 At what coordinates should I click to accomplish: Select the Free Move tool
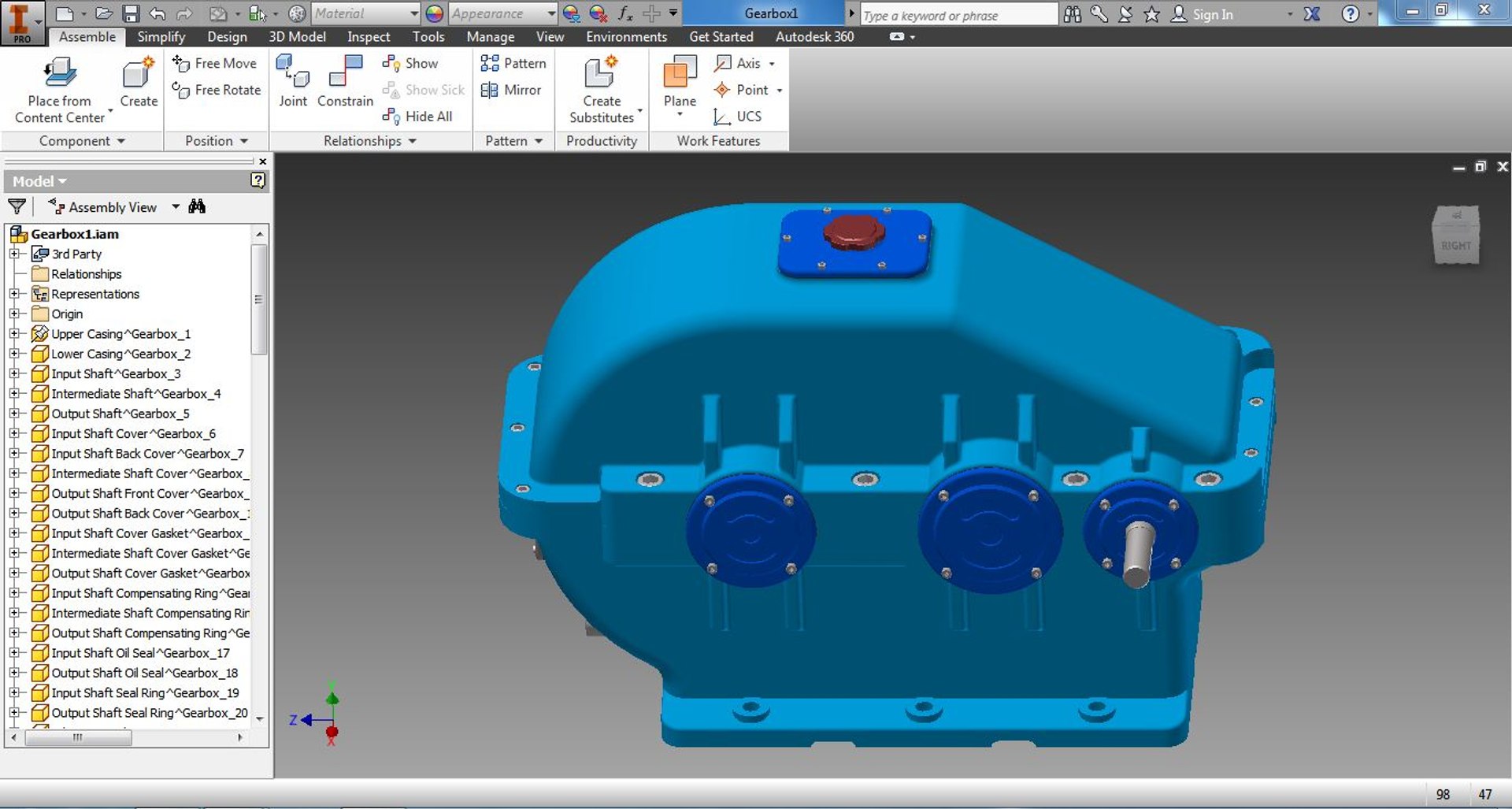[214, 63]
